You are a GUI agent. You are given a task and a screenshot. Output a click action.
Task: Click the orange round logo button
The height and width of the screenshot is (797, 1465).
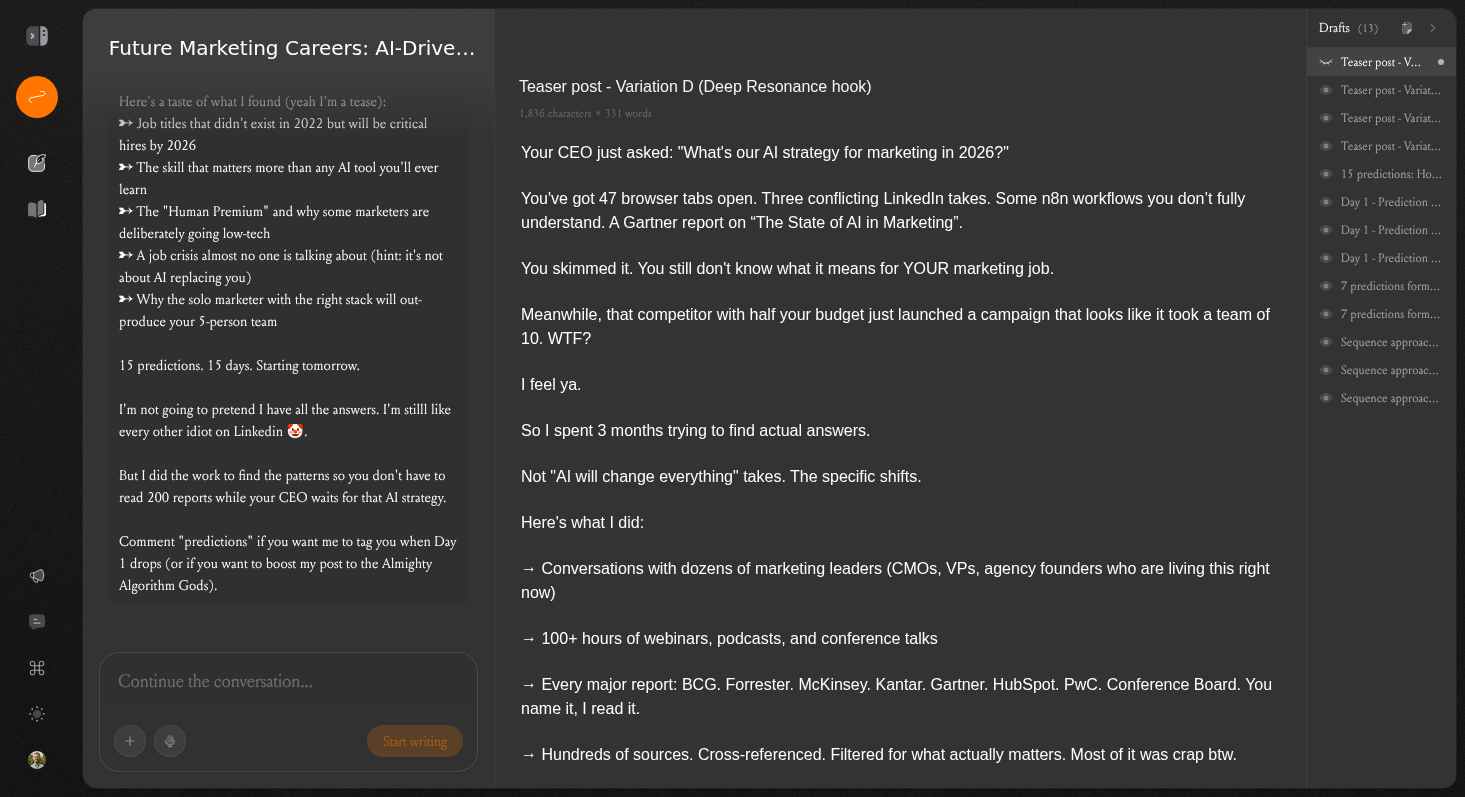coord(37,97)
